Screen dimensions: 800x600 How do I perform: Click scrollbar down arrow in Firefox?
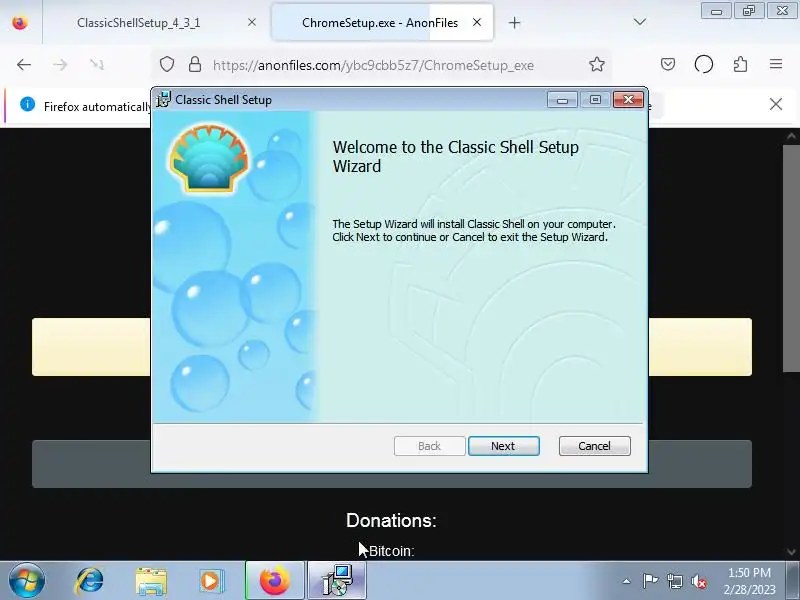791,552
